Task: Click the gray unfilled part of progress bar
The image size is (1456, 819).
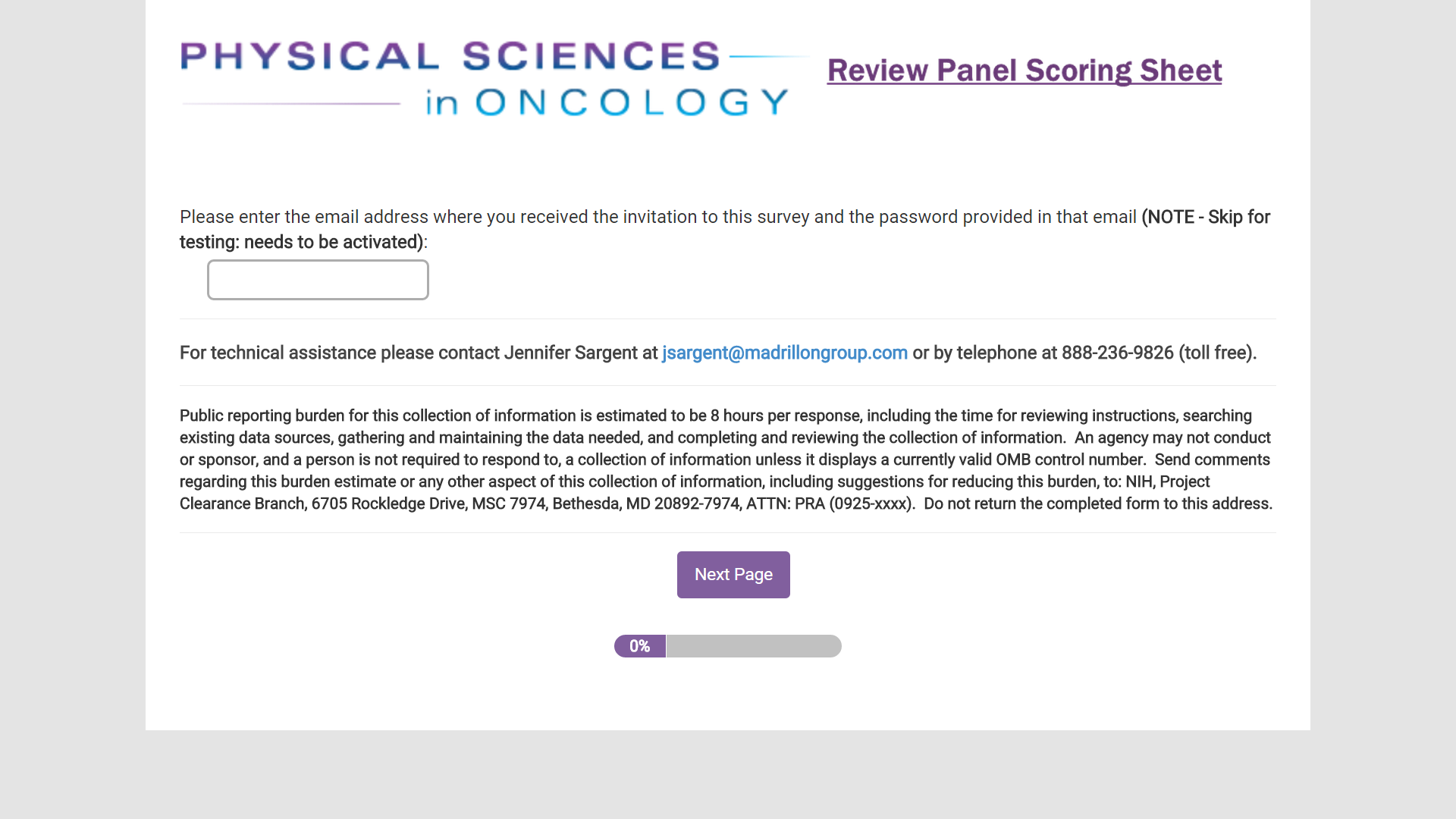Action: tap(753, 646)
